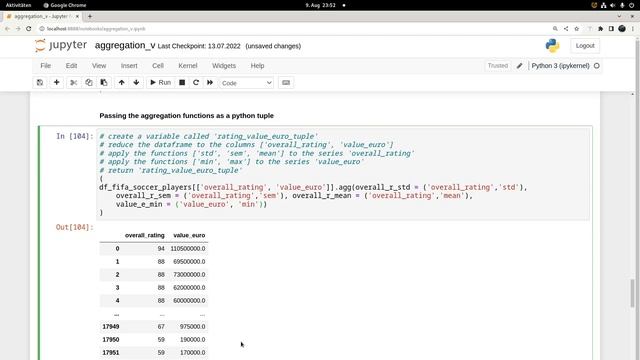
Task: Save notebook with the save and checkpoint icon
Action: 40,82
